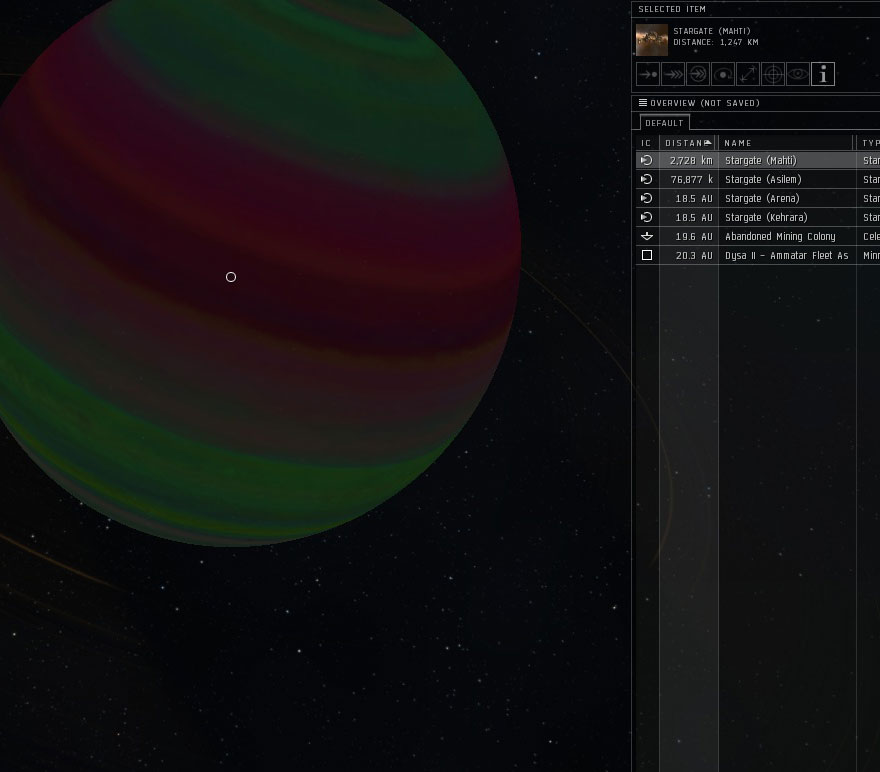880x772 pixels.
Task: Click the 76,877 k distance cell
Action: pos(691,180)
